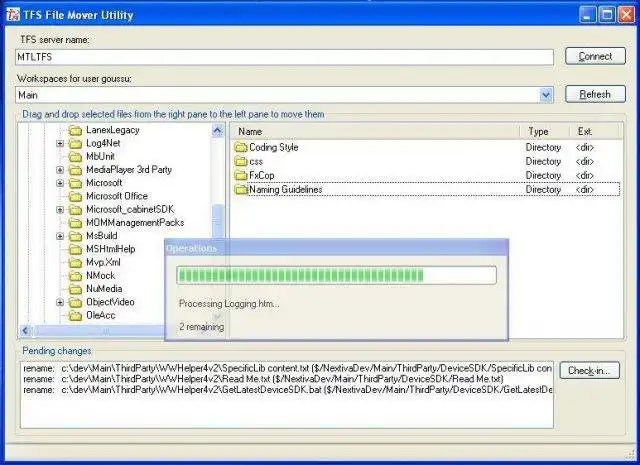Click the Refresh button
The image size is (640, 465).
click(595, 94)
